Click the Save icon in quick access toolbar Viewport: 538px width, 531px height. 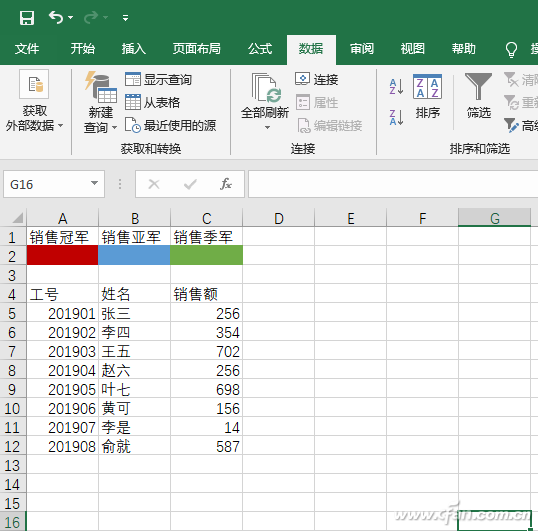tap(27, 17)
